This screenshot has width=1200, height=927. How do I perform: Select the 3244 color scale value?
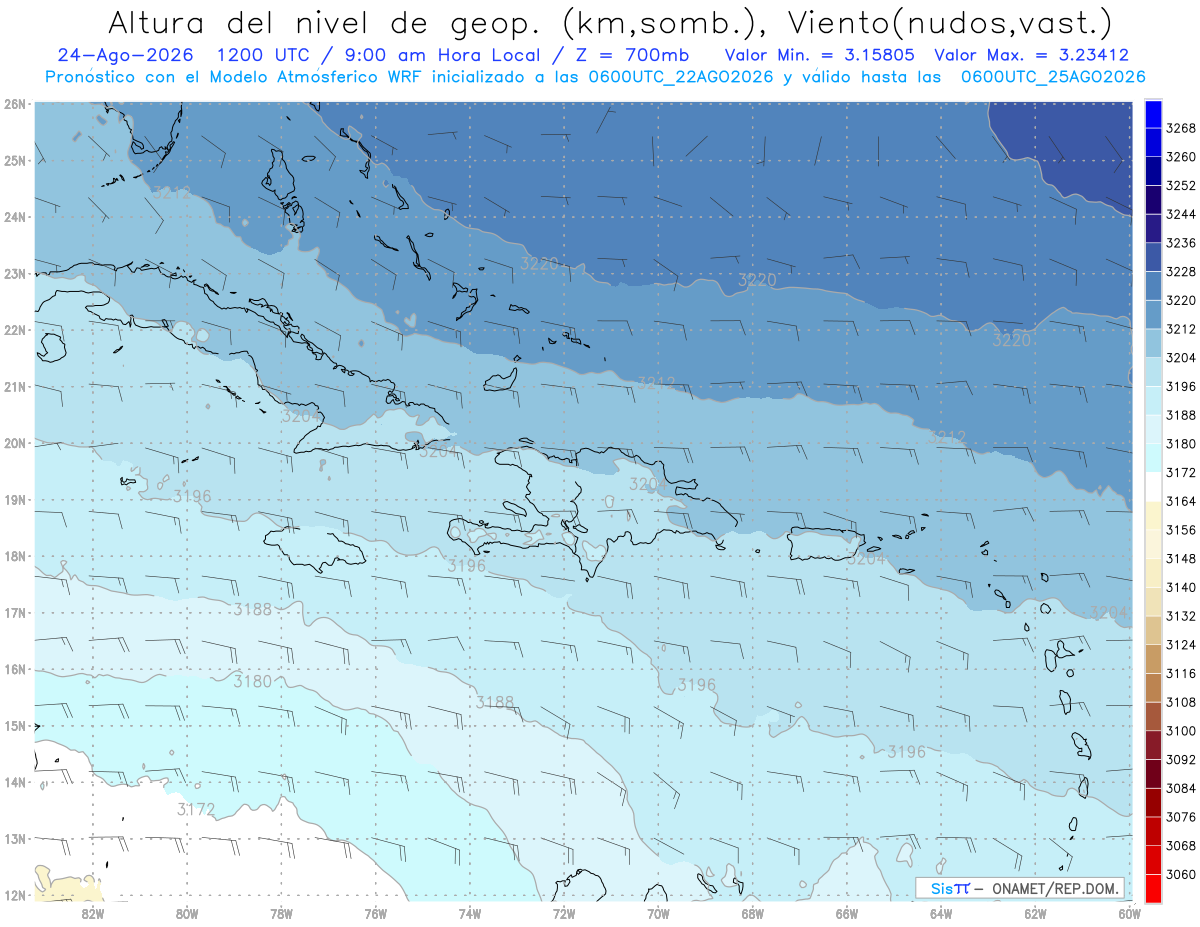1181,214
